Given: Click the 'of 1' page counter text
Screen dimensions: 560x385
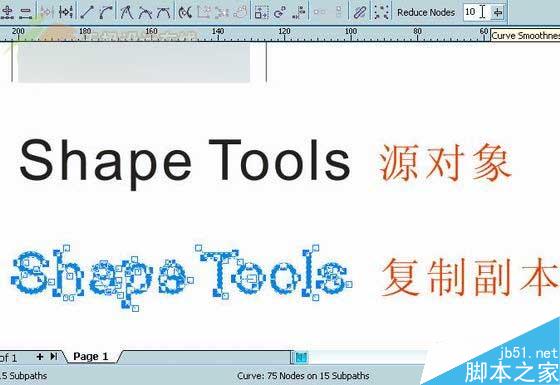Looking at the screenshot, I should tap(8, 358).
